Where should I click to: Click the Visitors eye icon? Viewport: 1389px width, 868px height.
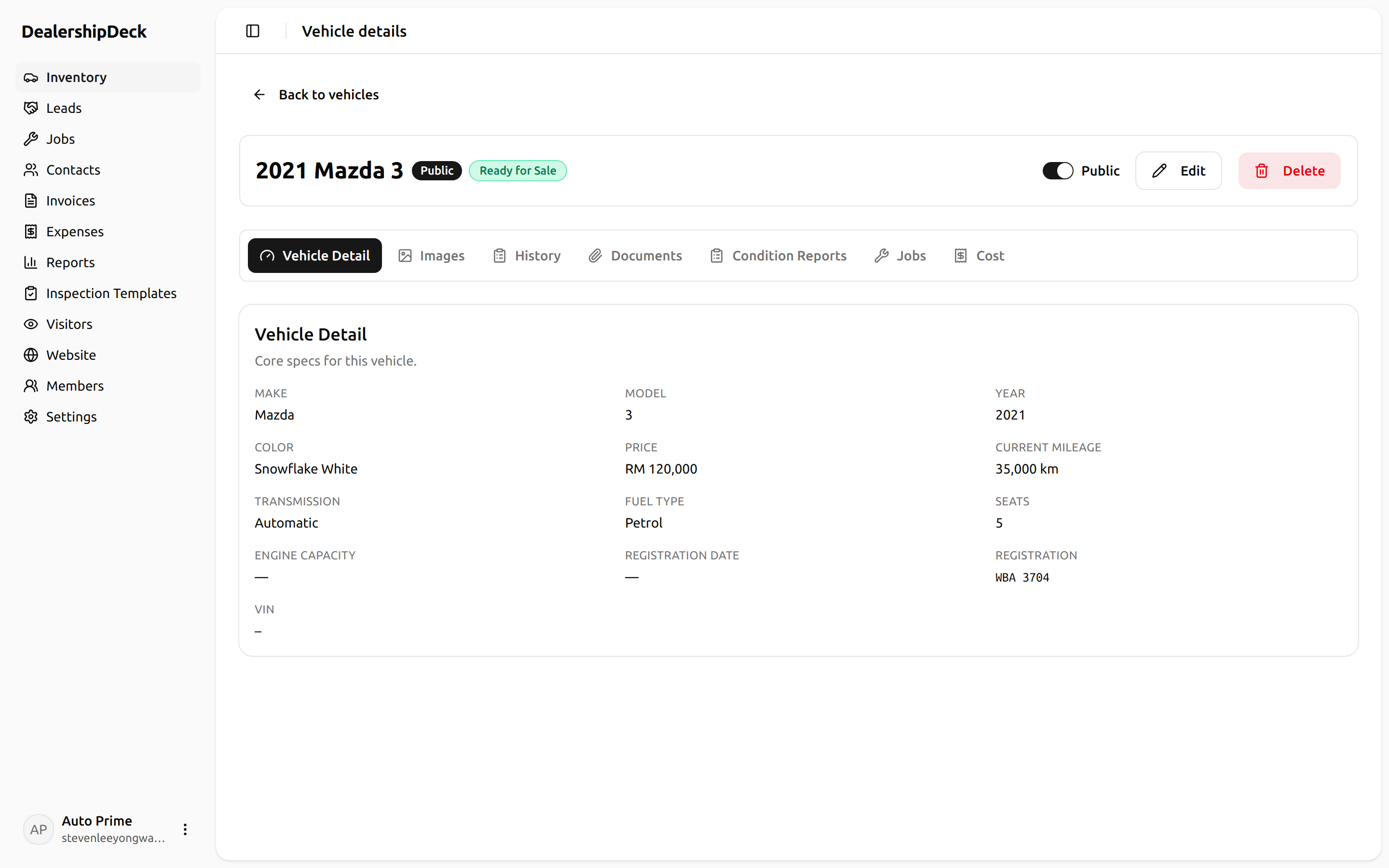[x=31, y=325]
